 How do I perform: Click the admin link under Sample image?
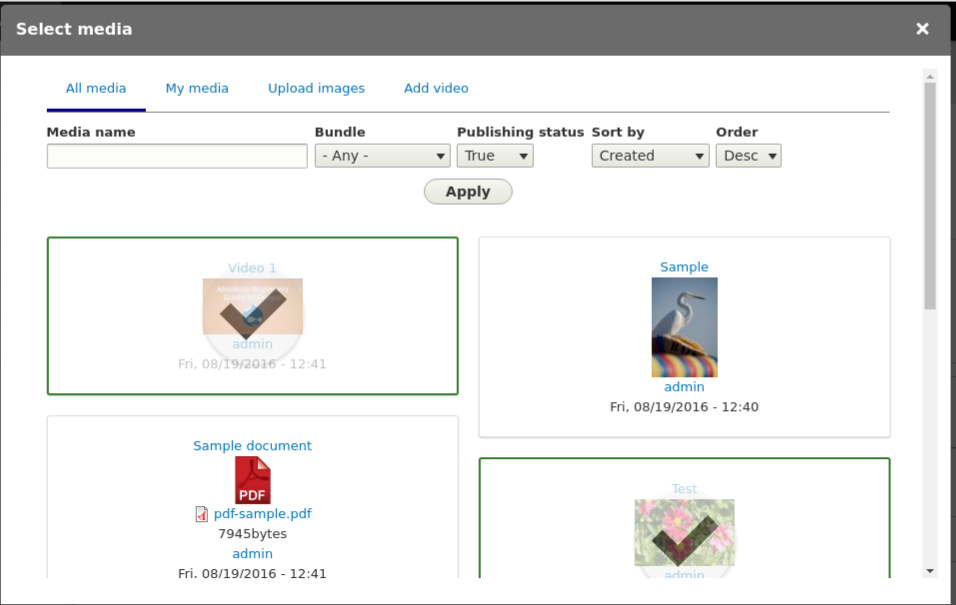tap(684, 387)
